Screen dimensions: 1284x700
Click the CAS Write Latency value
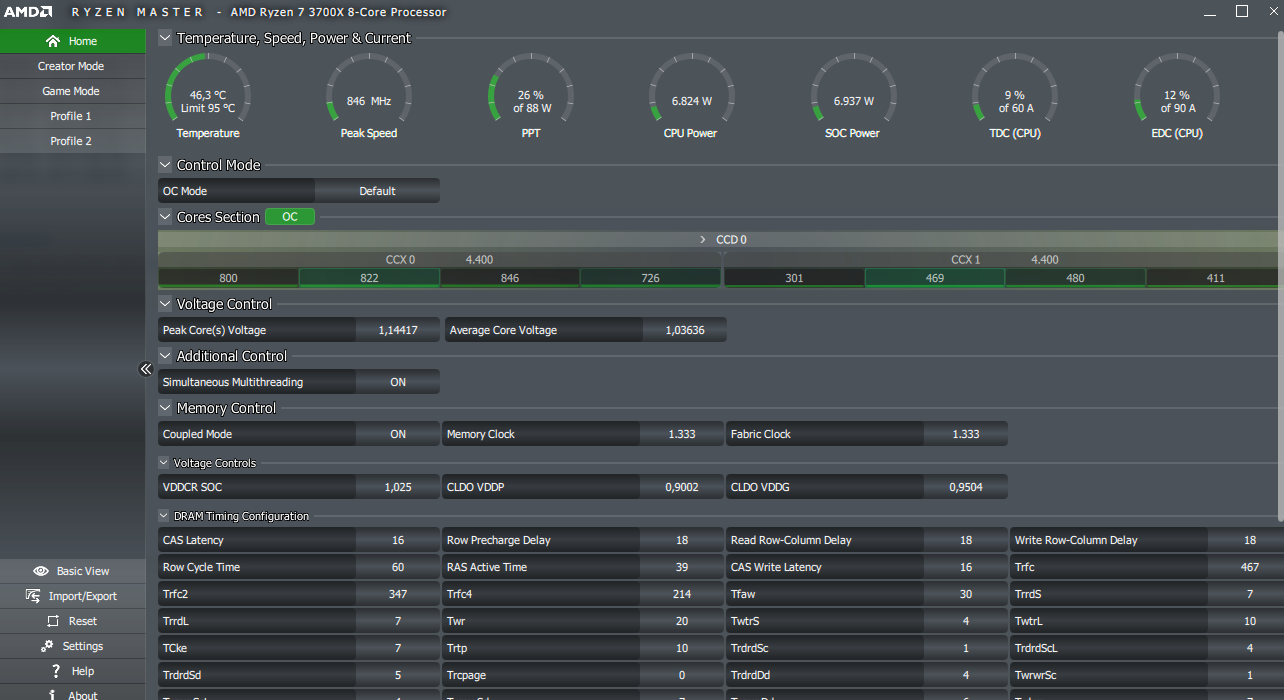click(966, 567)
